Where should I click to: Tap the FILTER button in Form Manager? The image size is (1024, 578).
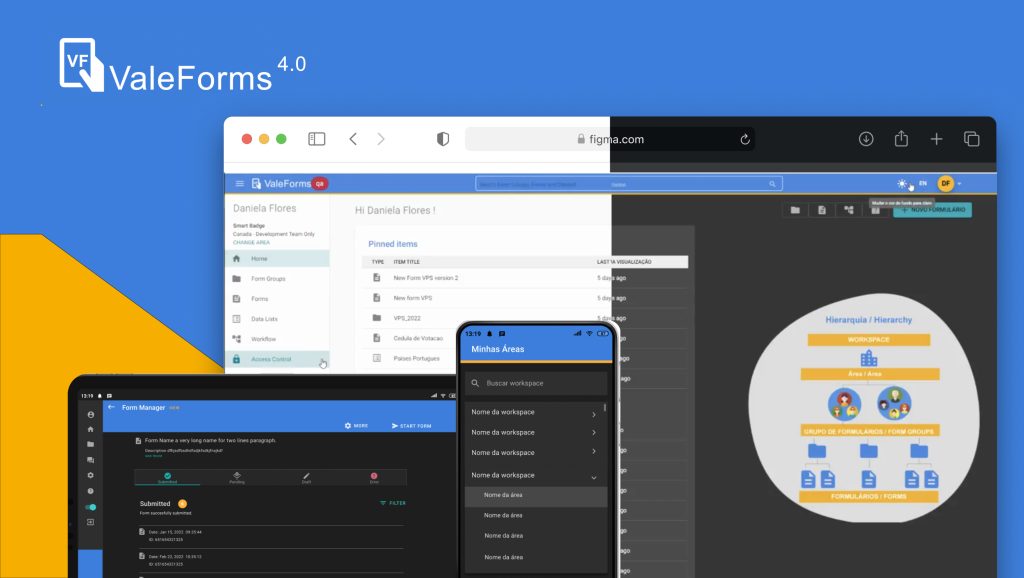tap(393, 503)
